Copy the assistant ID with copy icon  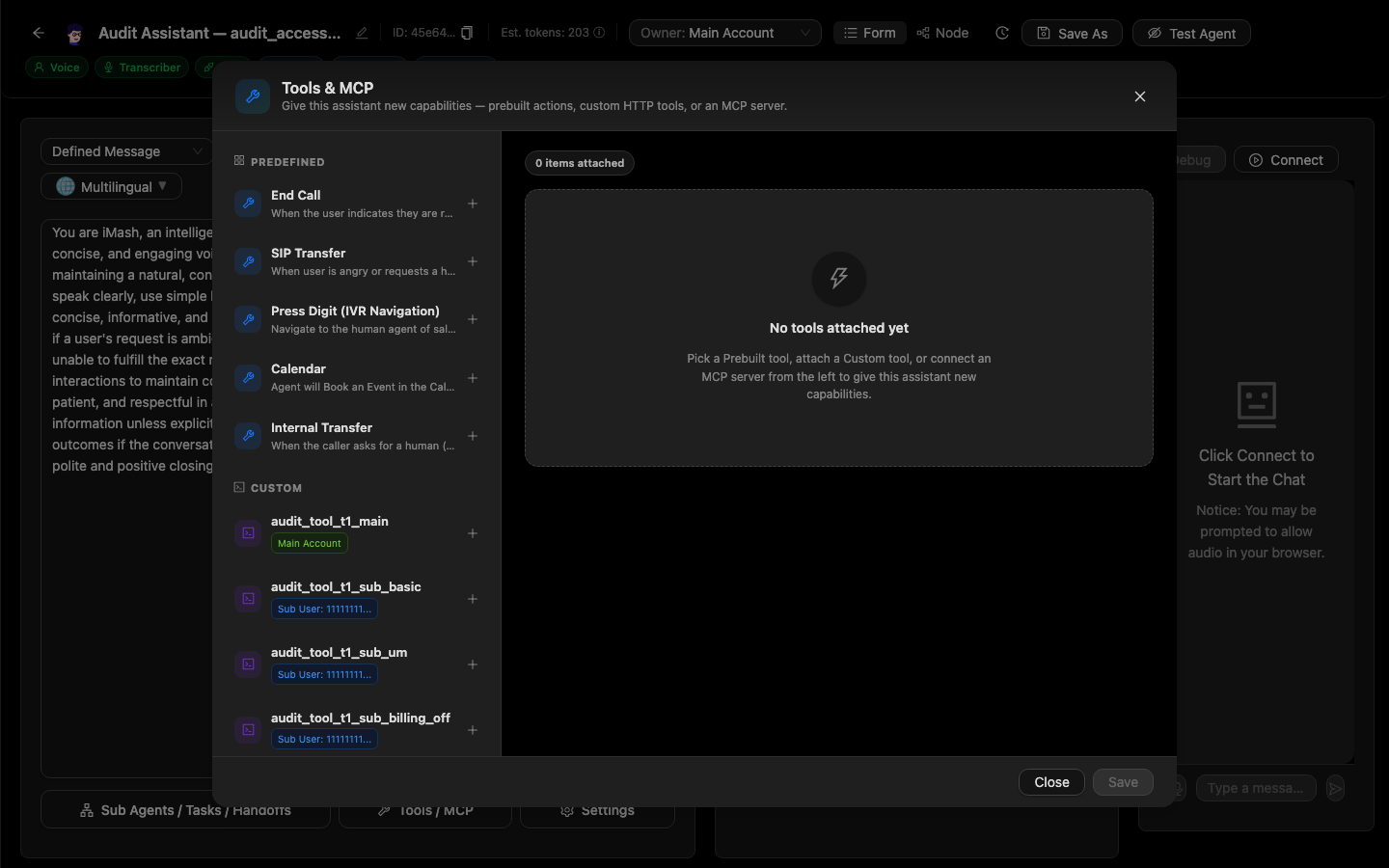467,33
